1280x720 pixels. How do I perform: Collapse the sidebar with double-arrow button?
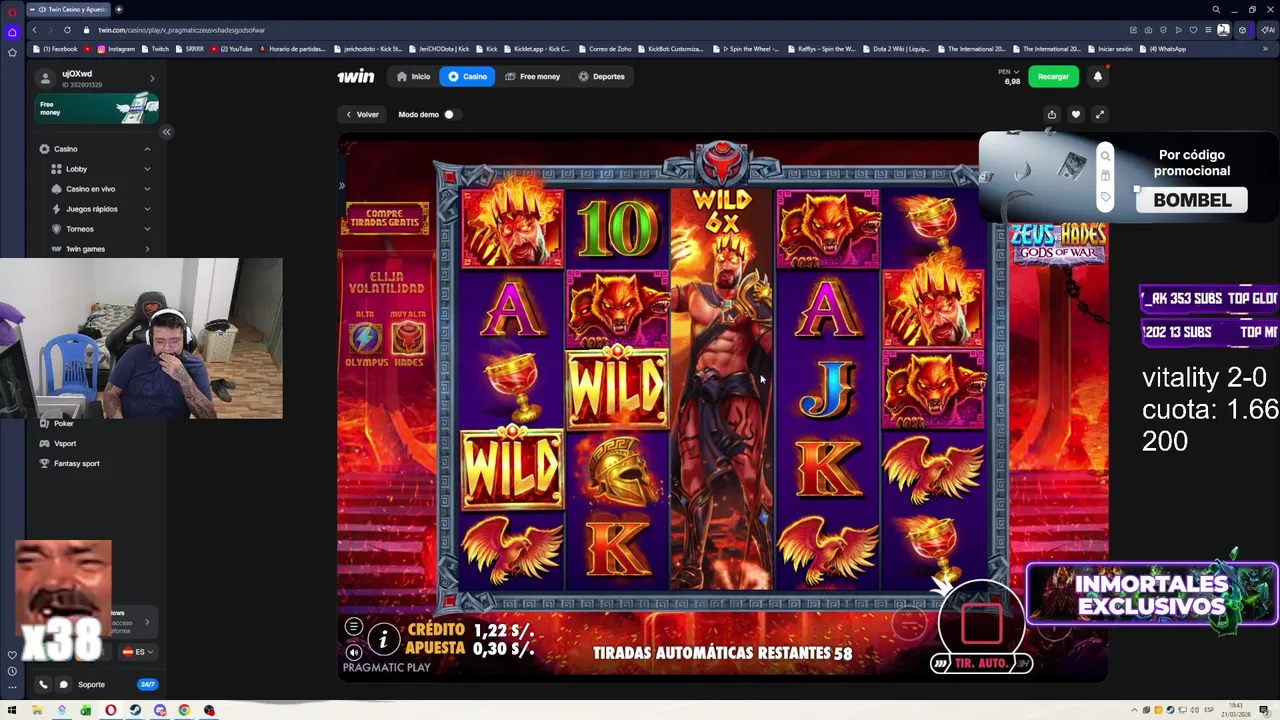tap(166, 132)
